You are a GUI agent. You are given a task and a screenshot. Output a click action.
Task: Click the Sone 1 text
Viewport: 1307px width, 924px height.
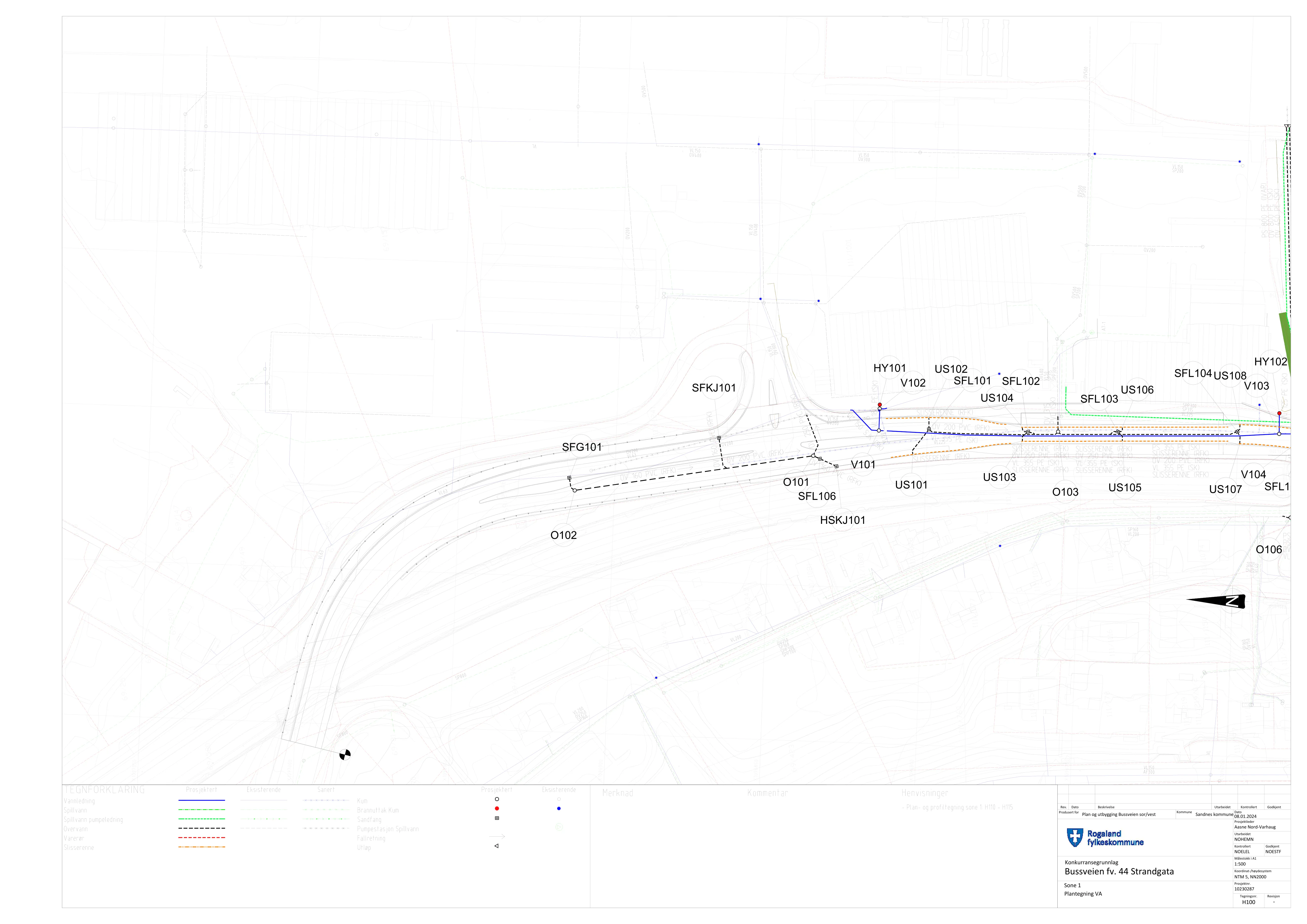[x=1072, y=885]
